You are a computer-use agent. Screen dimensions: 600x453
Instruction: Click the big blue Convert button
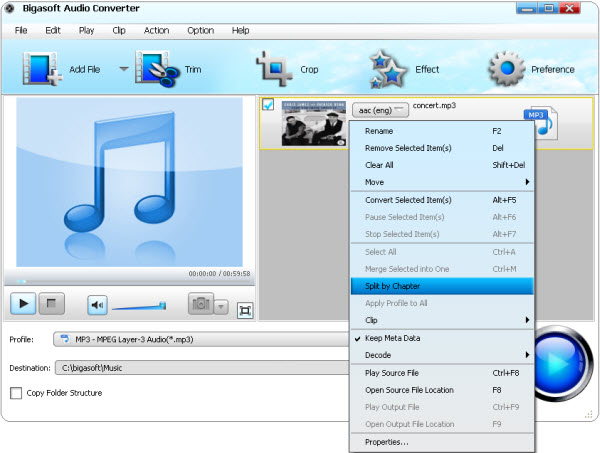(561, 362)
